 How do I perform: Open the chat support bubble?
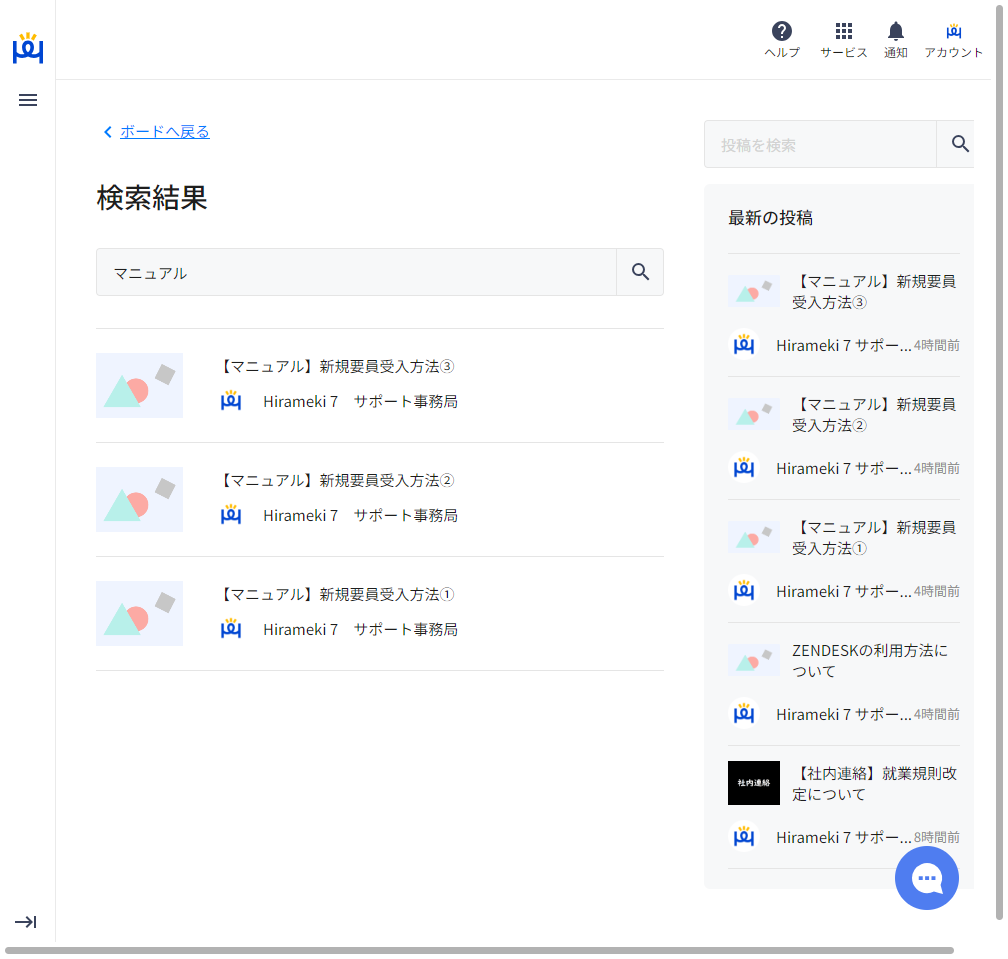pos(927,878)
